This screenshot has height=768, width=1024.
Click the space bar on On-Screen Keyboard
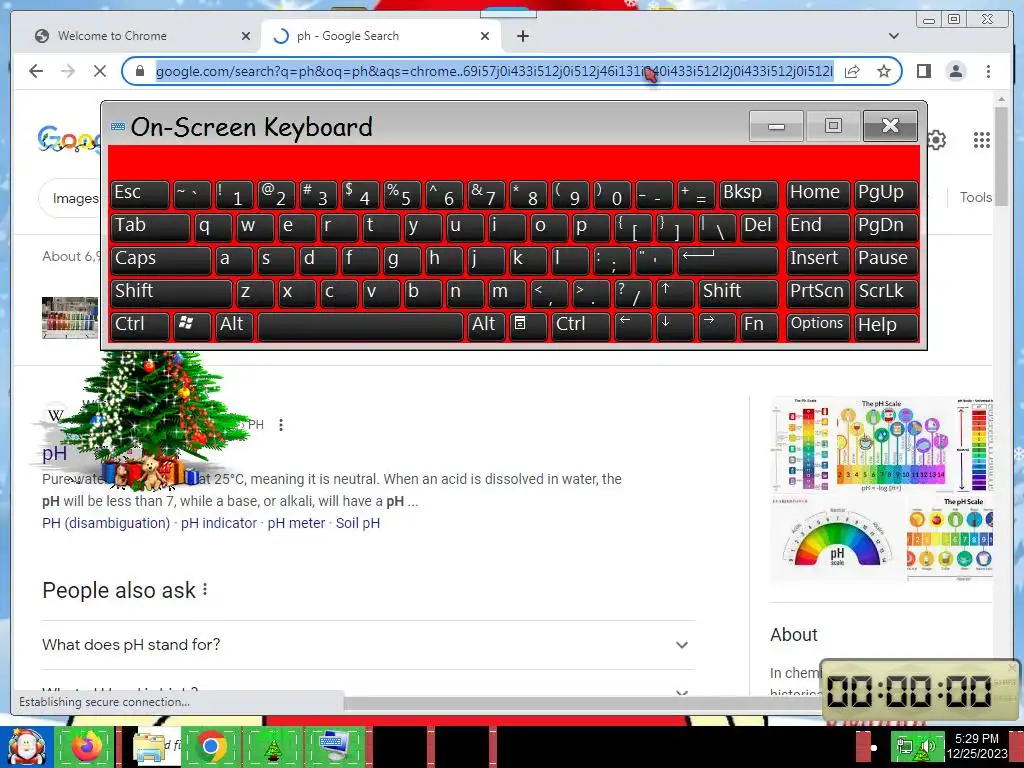pyautogui.click(x=360, y=326)
